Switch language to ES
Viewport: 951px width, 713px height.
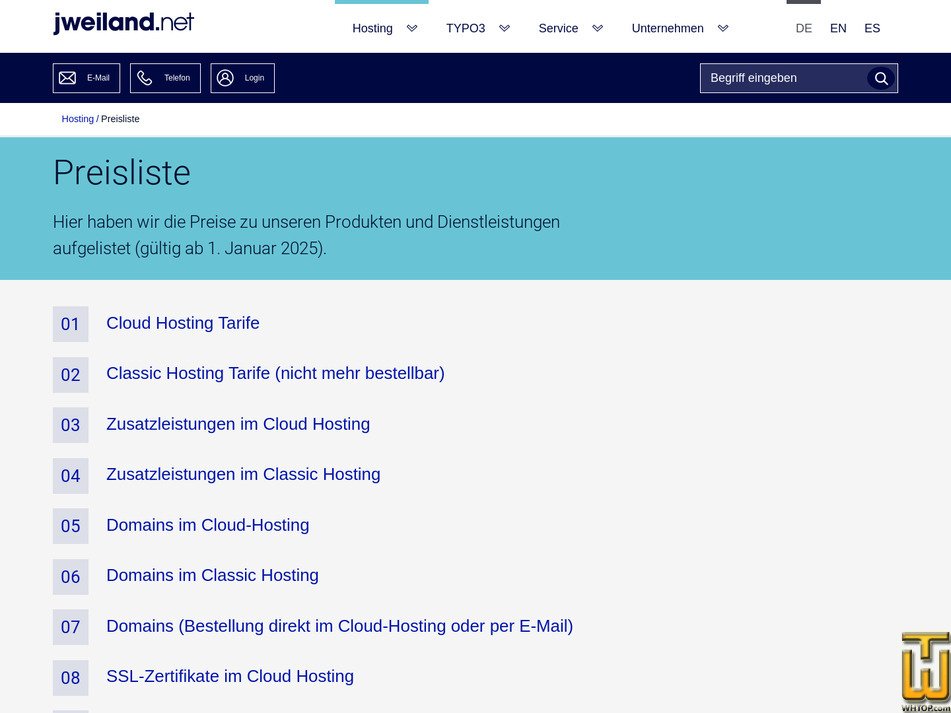click(872, 28)
